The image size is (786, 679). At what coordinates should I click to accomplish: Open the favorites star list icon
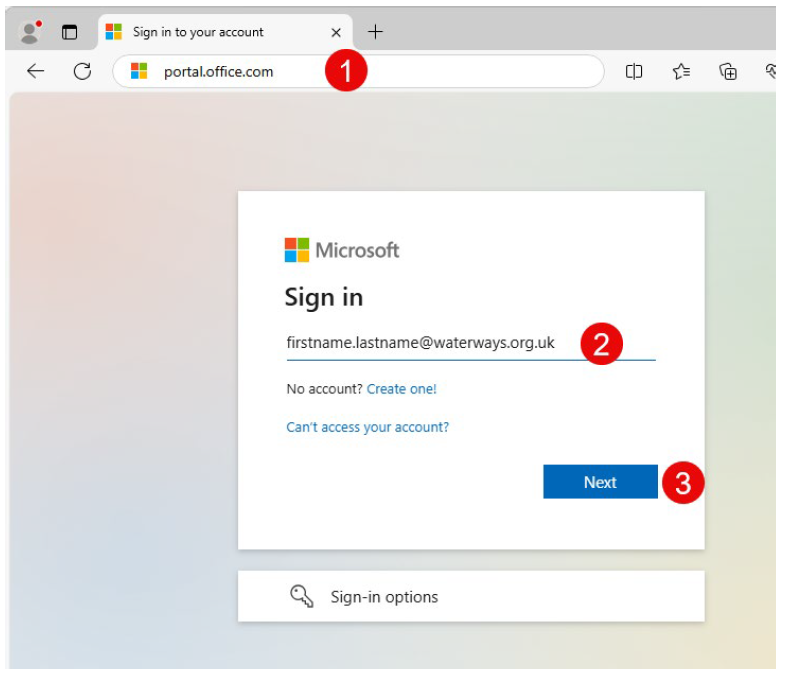(x=681, y=71)
